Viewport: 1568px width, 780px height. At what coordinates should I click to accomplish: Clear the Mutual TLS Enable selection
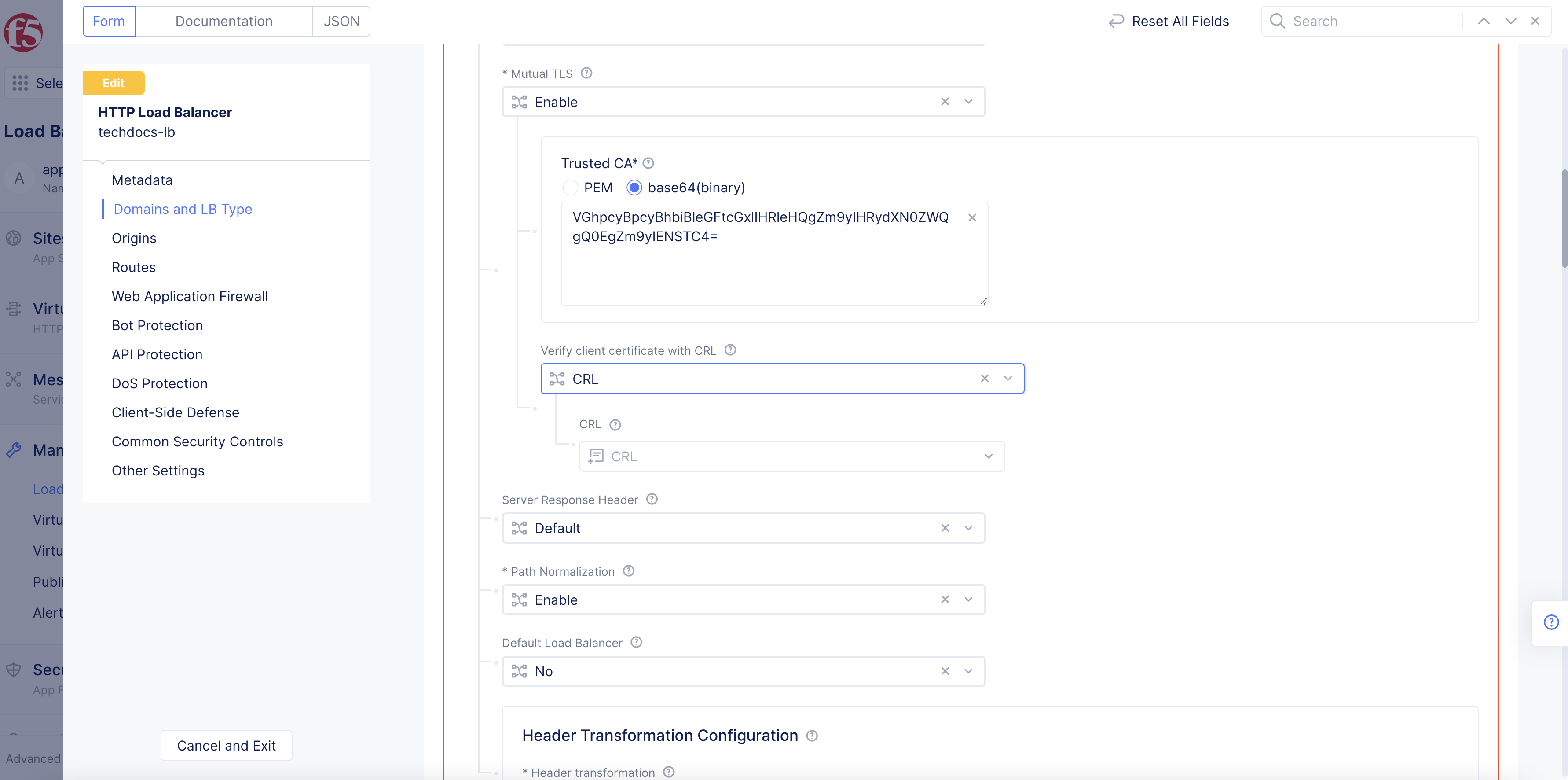point(945,102)
